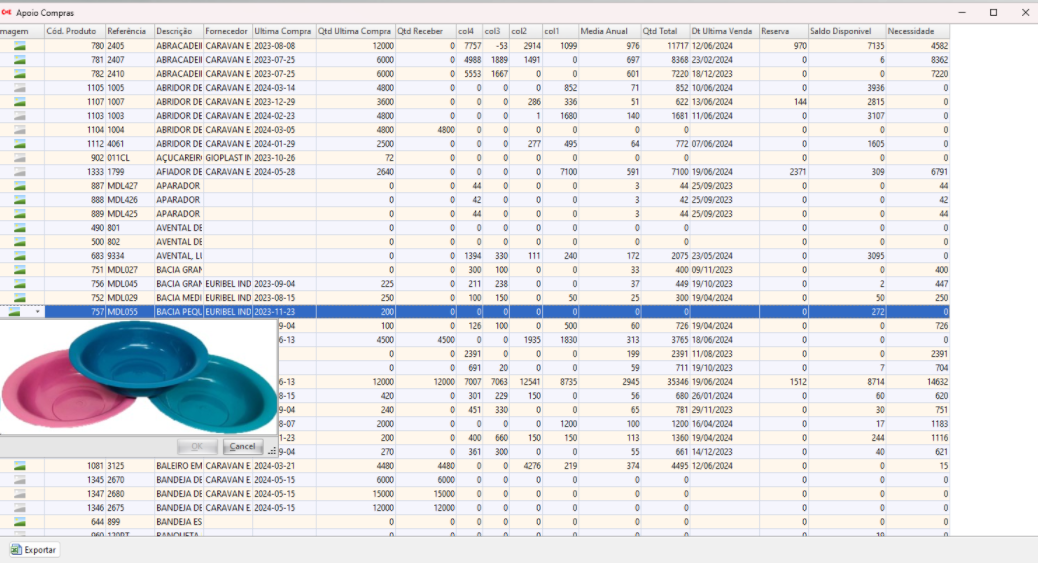
Task: Click grey image icon for product 1345
Action: click(x=18, y=480)
